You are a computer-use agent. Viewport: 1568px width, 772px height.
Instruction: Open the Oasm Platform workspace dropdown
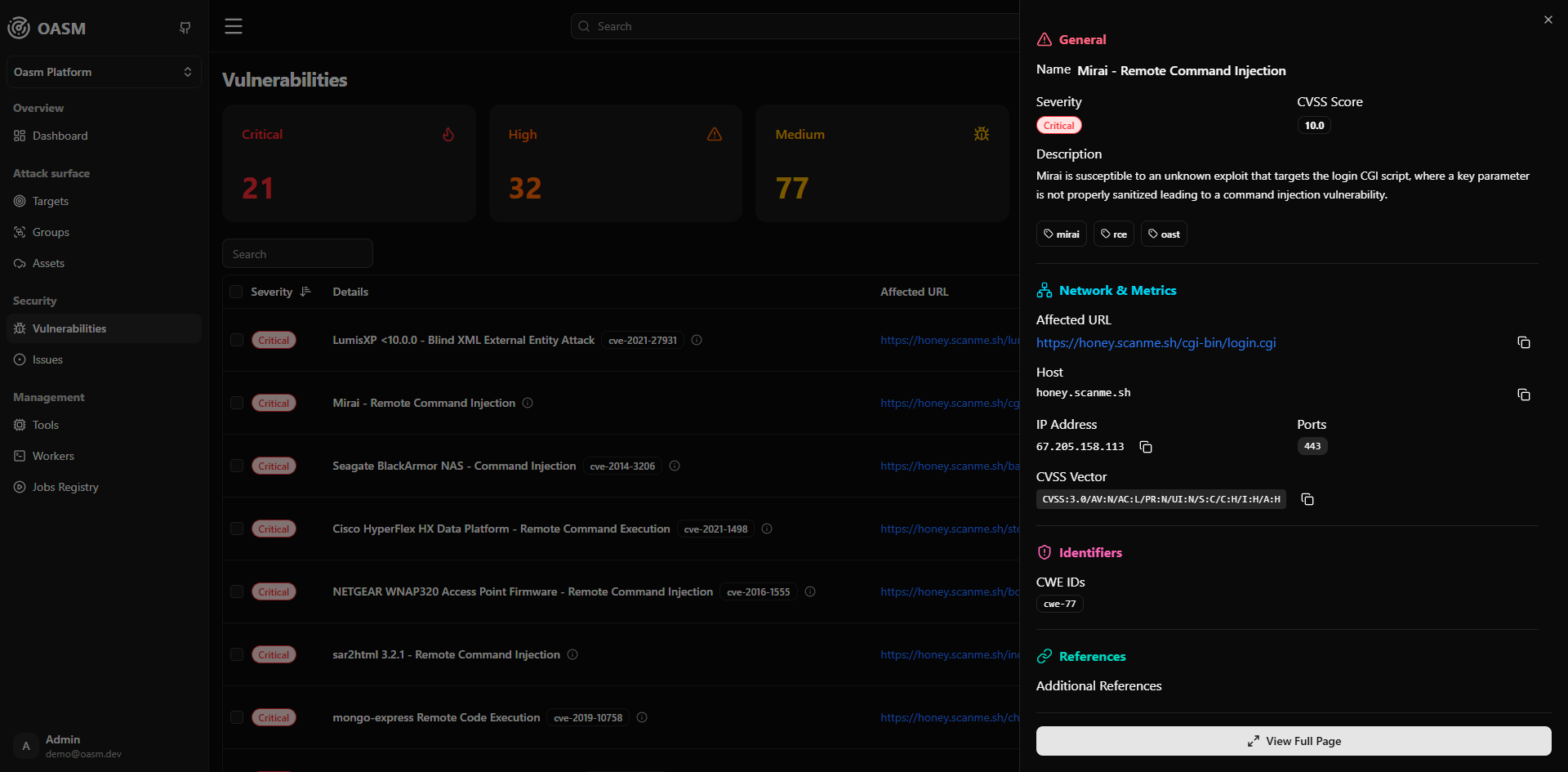104,72
